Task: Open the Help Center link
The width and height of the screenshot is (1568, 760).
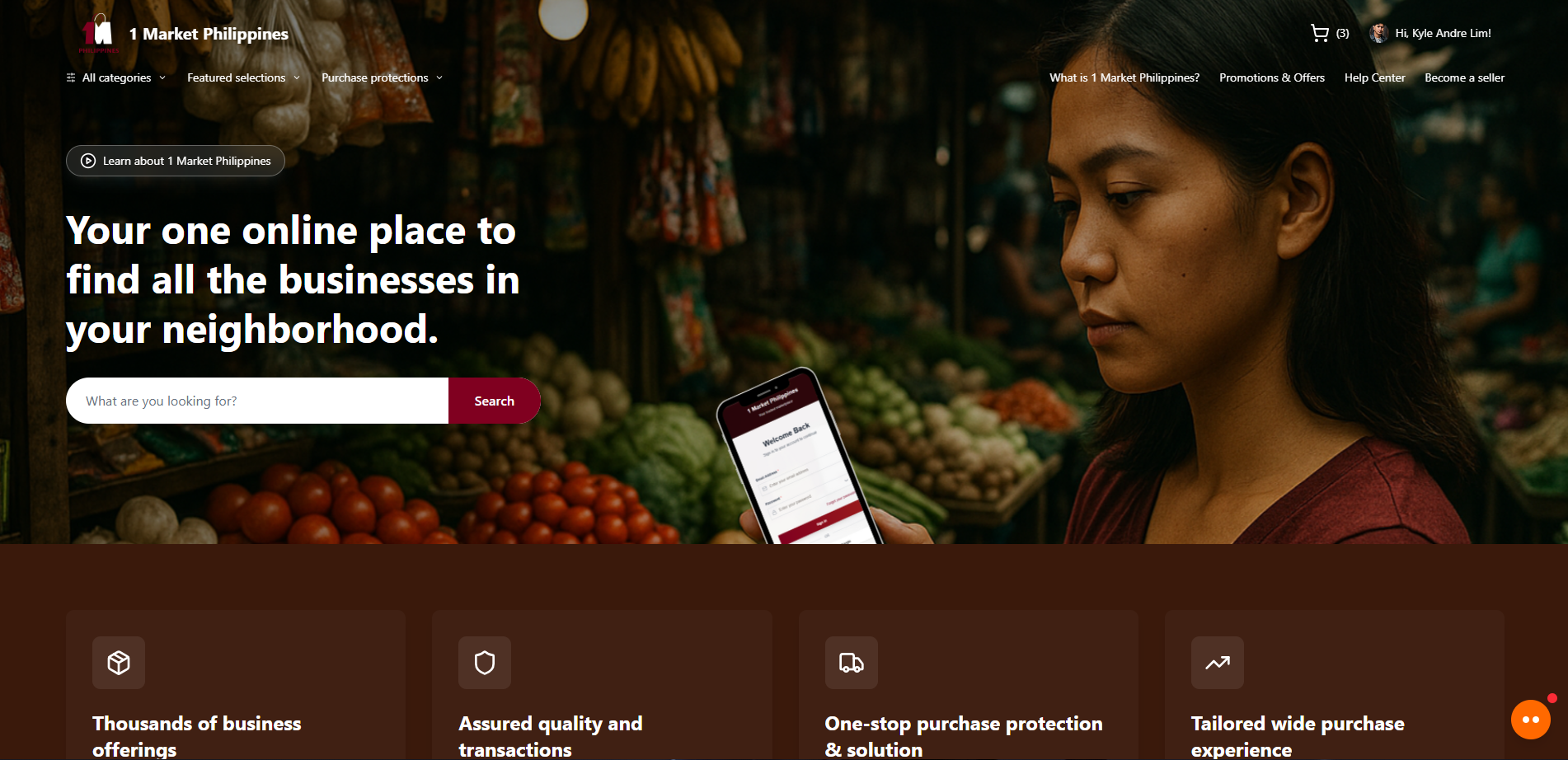Action: coord(1374,77)
